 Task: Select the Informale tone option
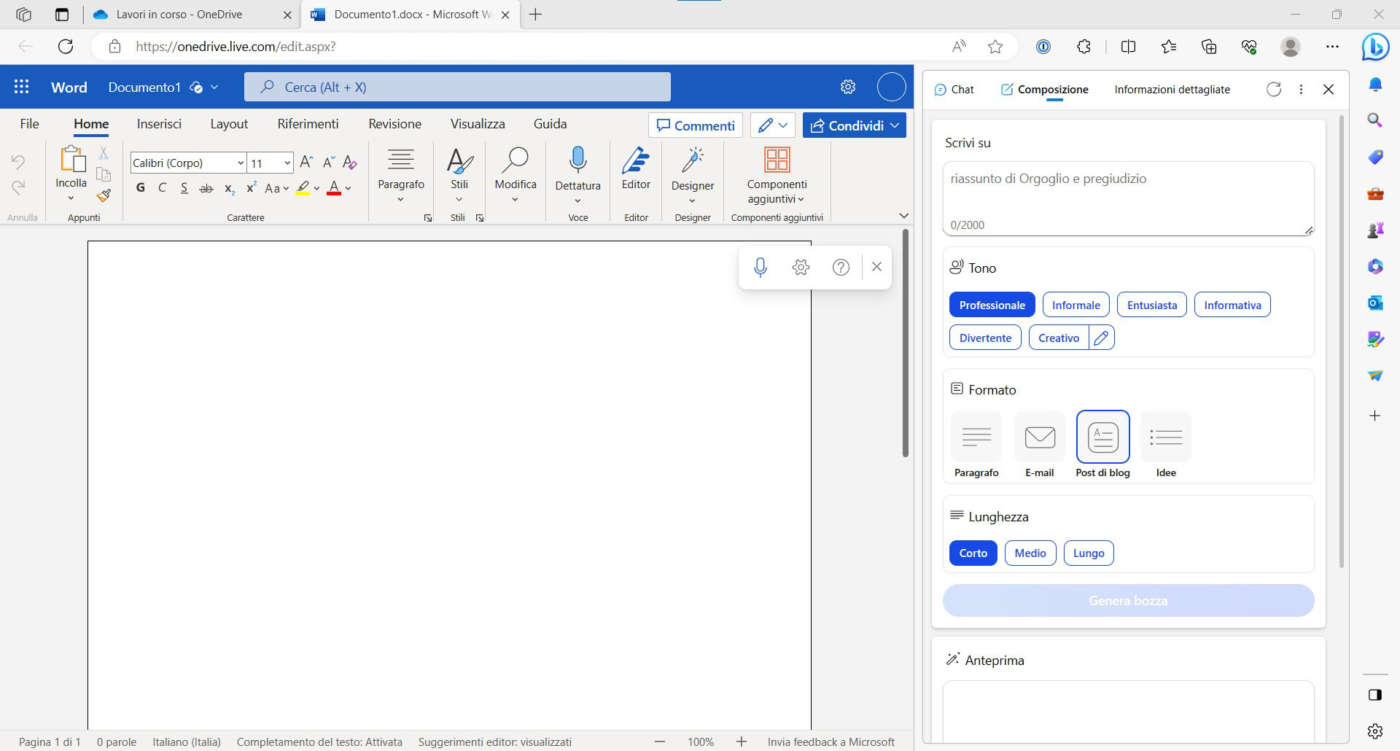tap(1075, 305)
